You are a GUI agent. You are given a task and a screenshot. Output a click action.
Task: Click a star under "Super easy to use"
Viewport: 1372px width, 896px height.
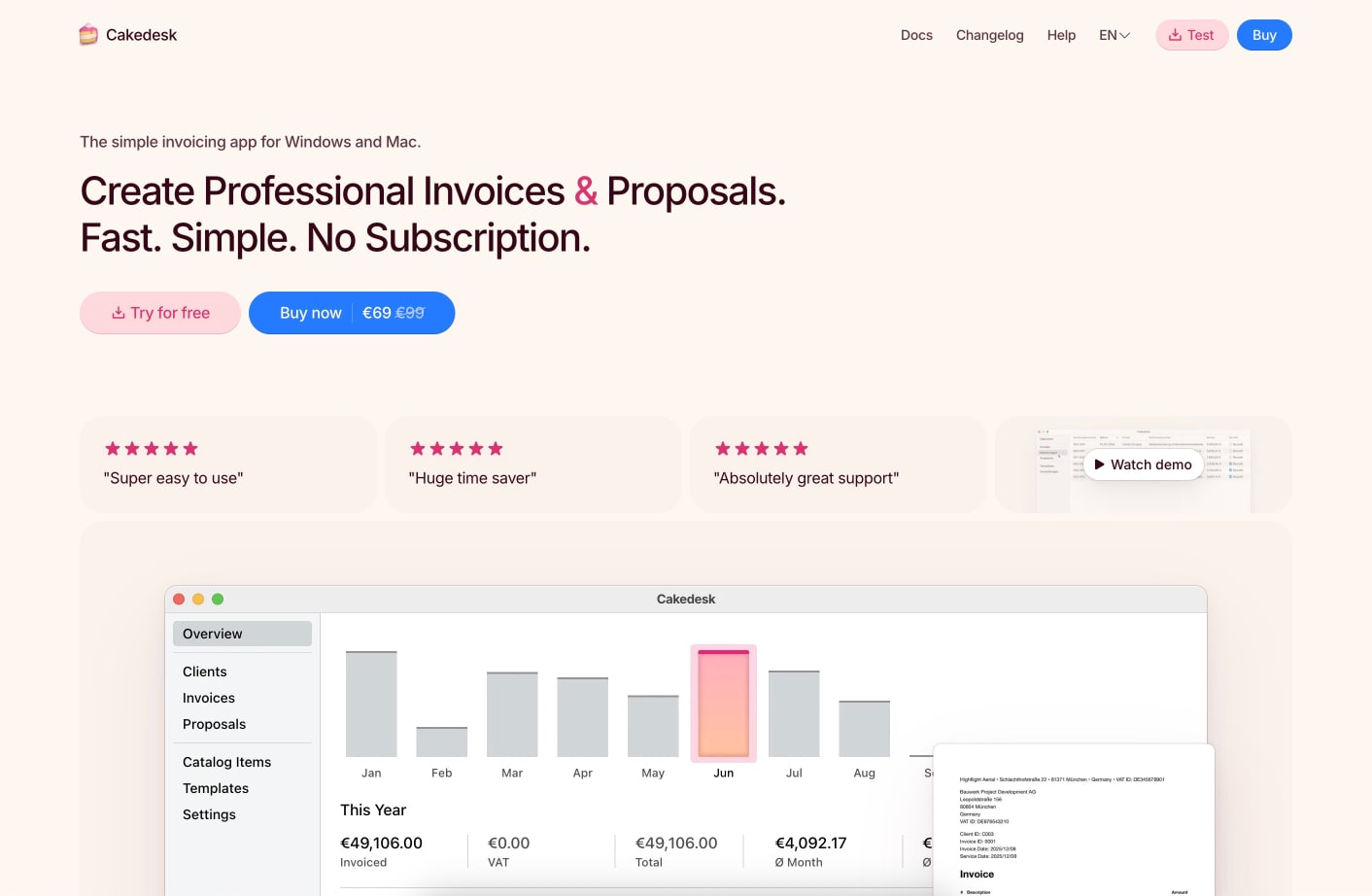[x=152, y=448]
